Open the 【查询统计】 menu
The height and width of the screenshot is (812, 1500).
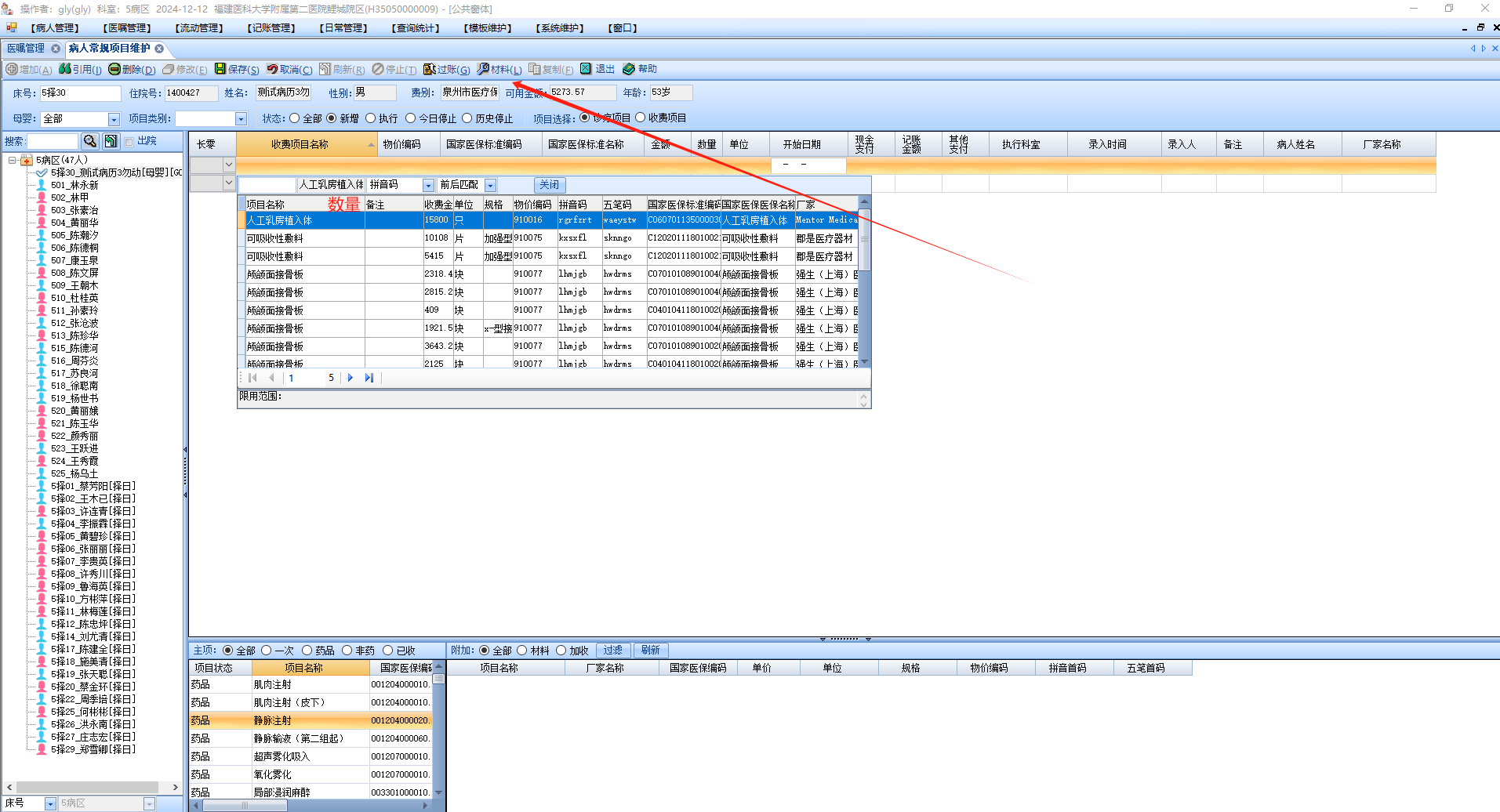coord(416,28)
